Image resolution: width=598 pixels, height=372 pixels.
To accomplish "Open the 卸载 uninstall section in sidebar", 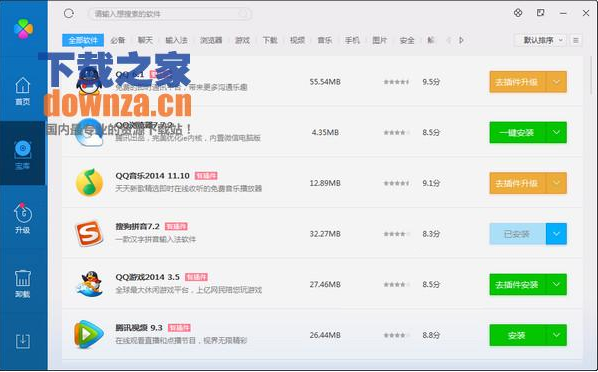I will (23, 283).
